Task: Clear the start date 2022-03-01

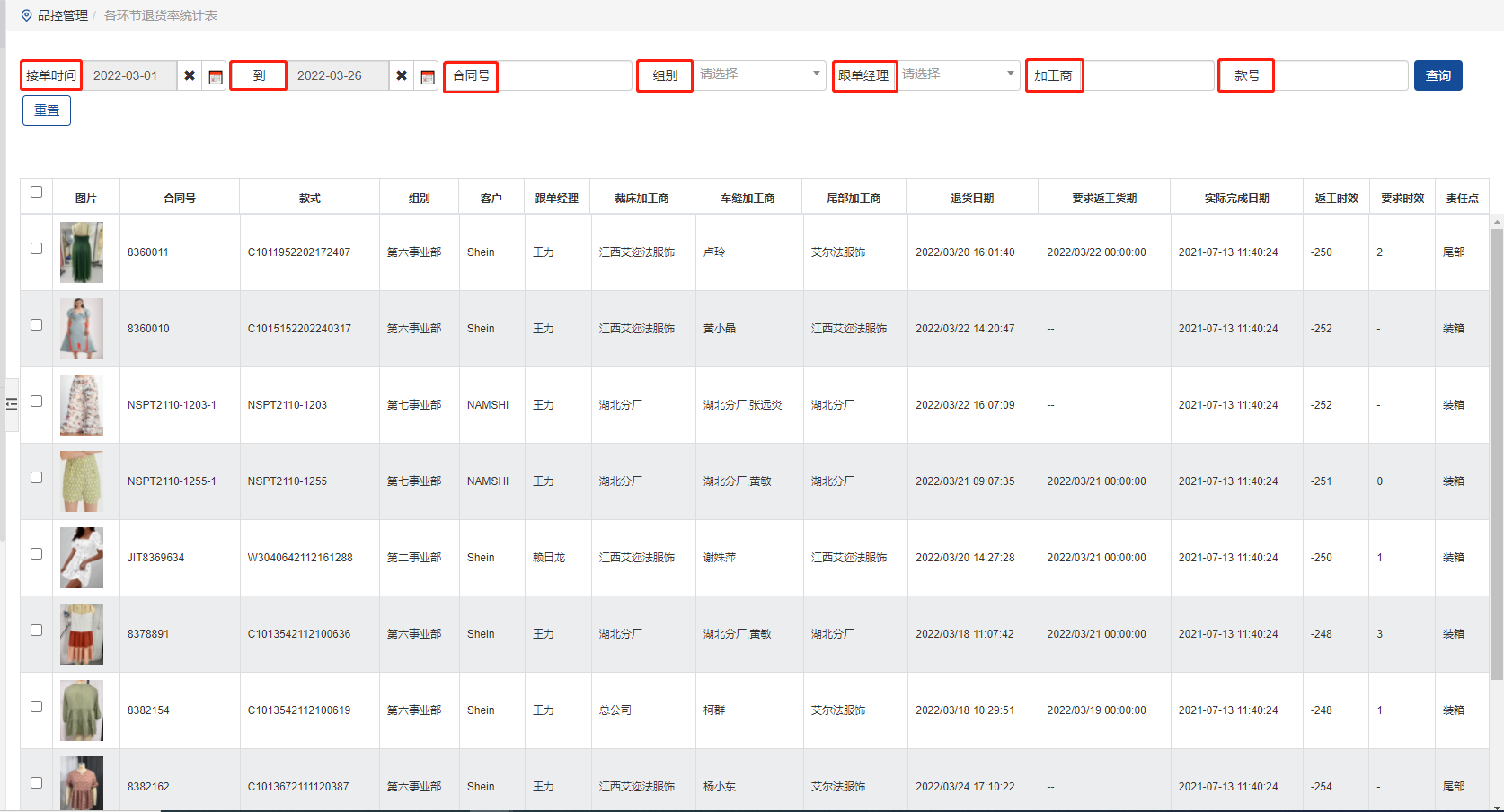Action: [190, 75]
